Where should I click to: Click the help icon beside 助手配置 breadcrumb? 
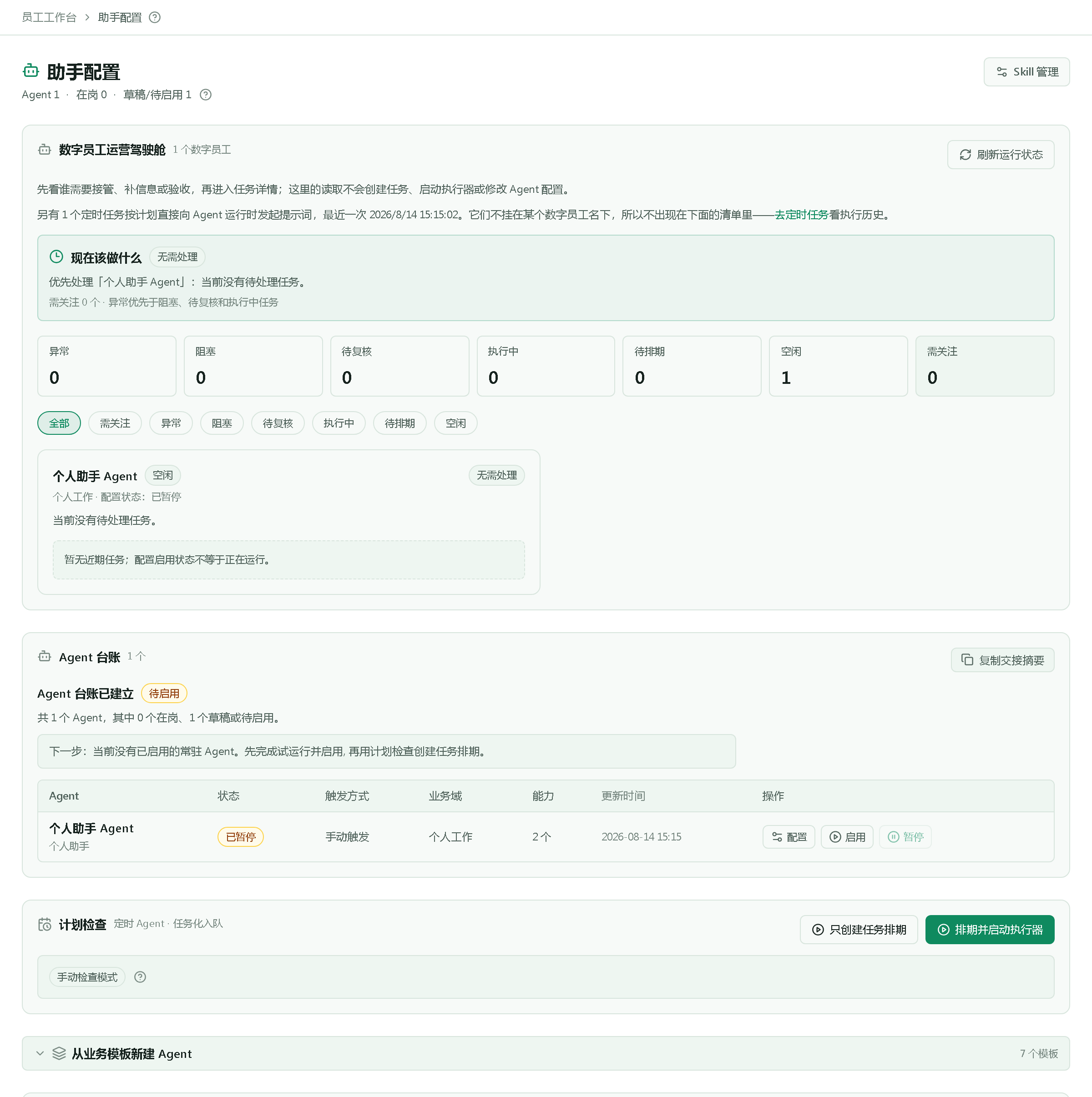click(155, 18)
